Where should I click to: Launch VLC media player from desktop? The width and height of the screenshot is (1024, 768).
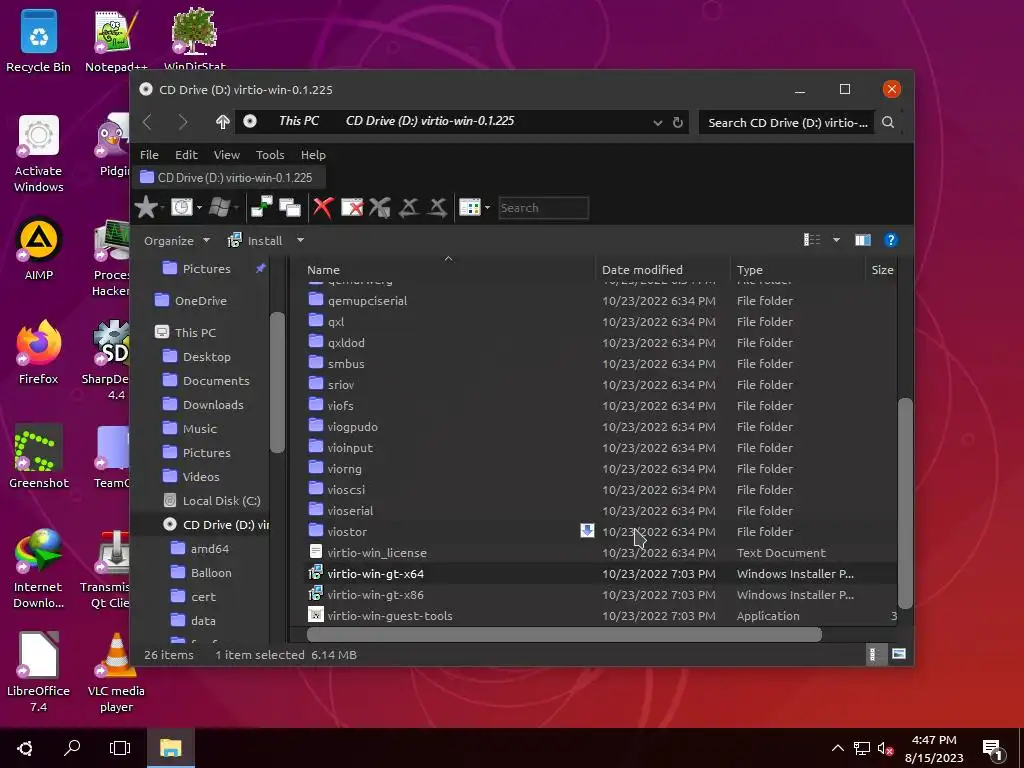pyautogui.click(x=116, y=673)
